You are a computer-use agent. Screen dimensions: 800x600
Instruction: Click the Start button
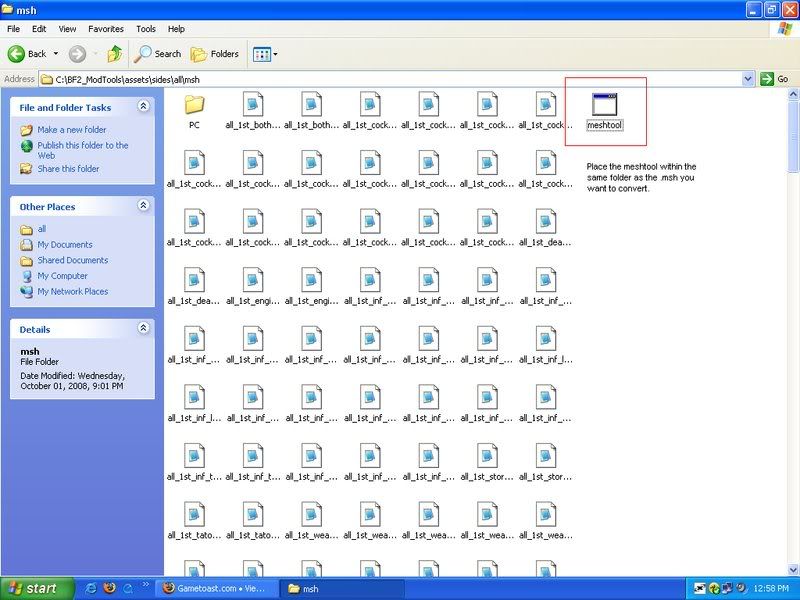(x=37, y=588)
